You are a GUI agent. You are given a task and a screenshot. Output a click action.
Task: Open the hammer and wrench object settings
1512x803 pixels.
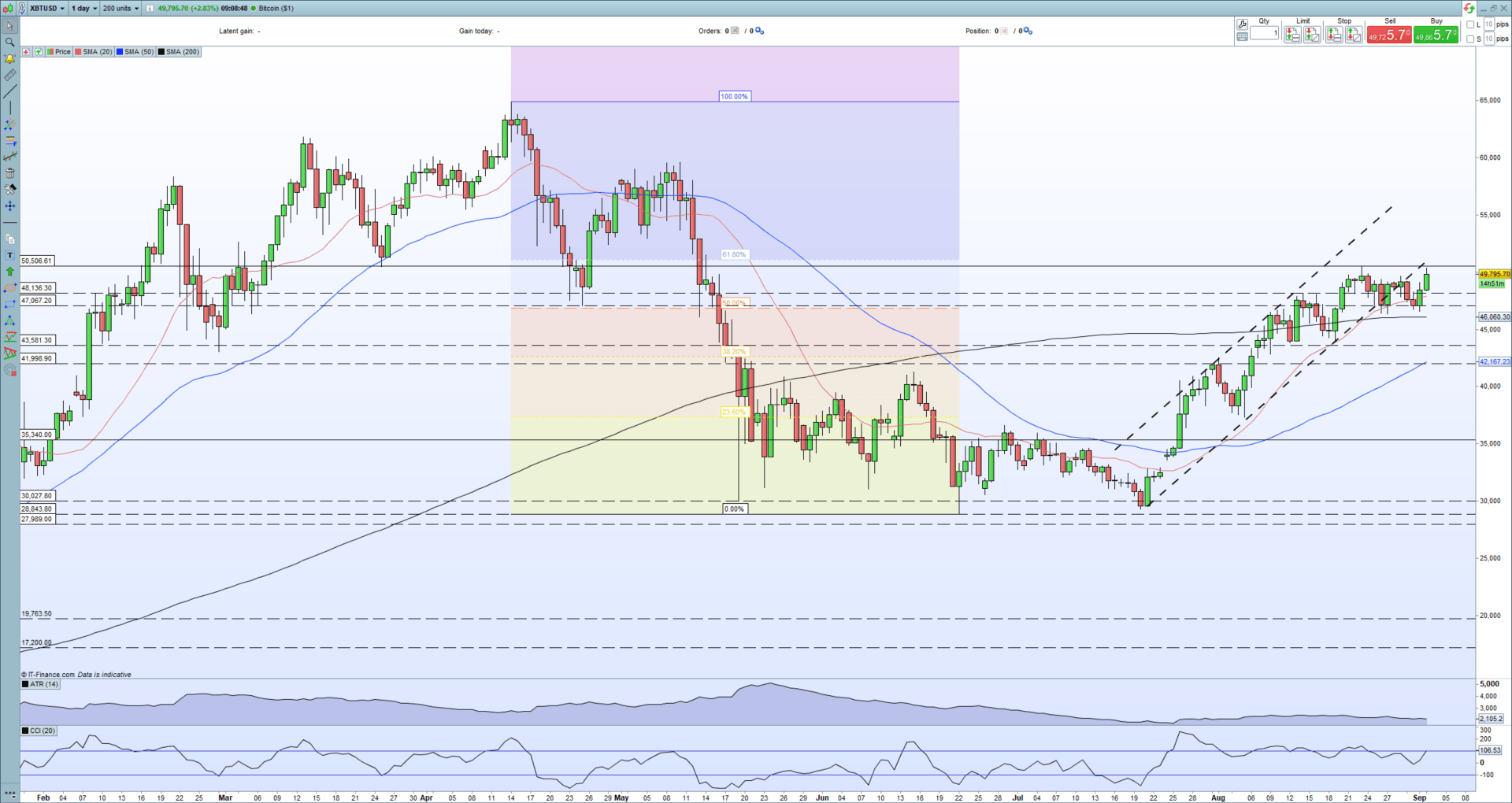coord(9,190)
